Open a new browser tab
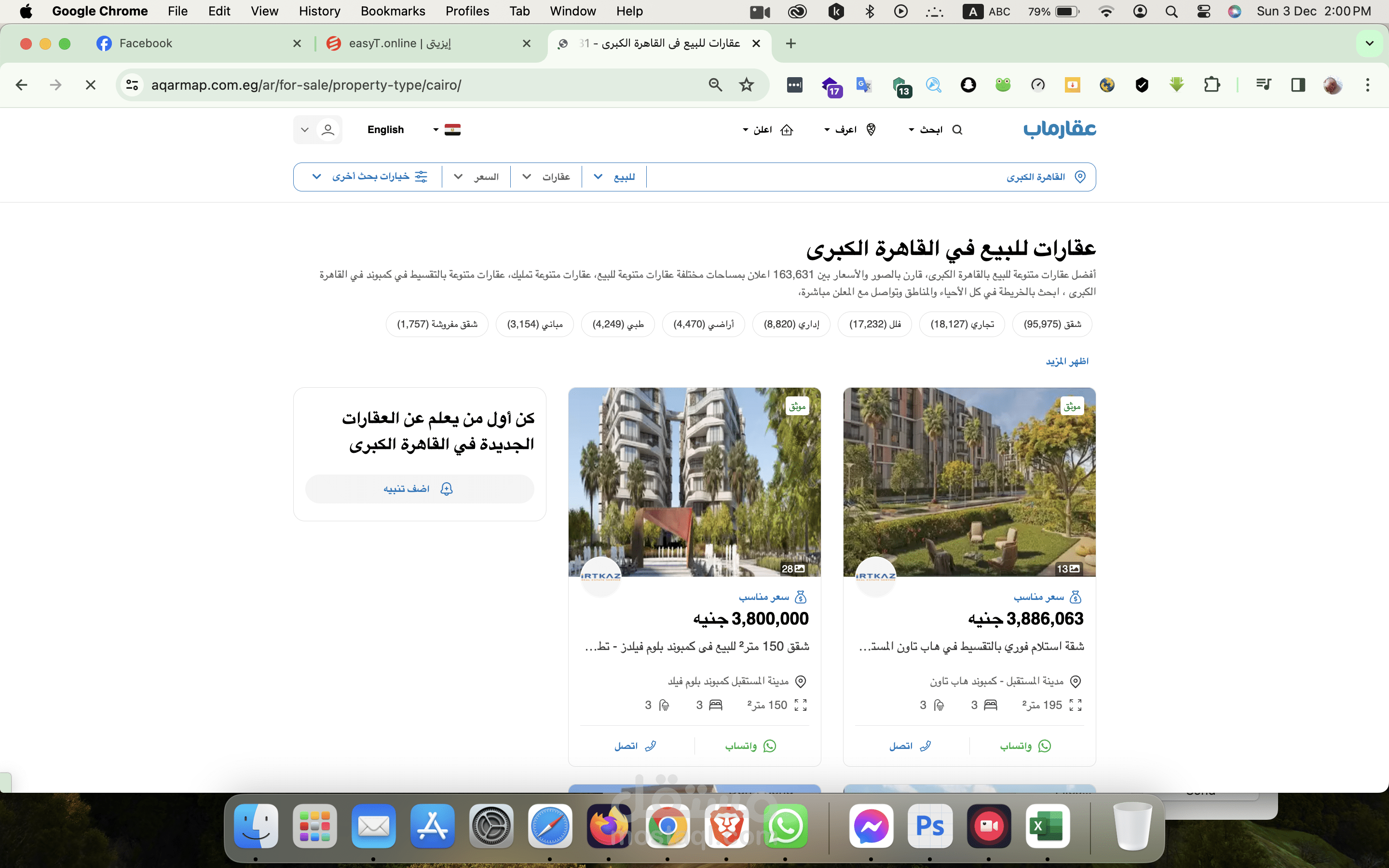1389x868 pixels. coord(791,43)
